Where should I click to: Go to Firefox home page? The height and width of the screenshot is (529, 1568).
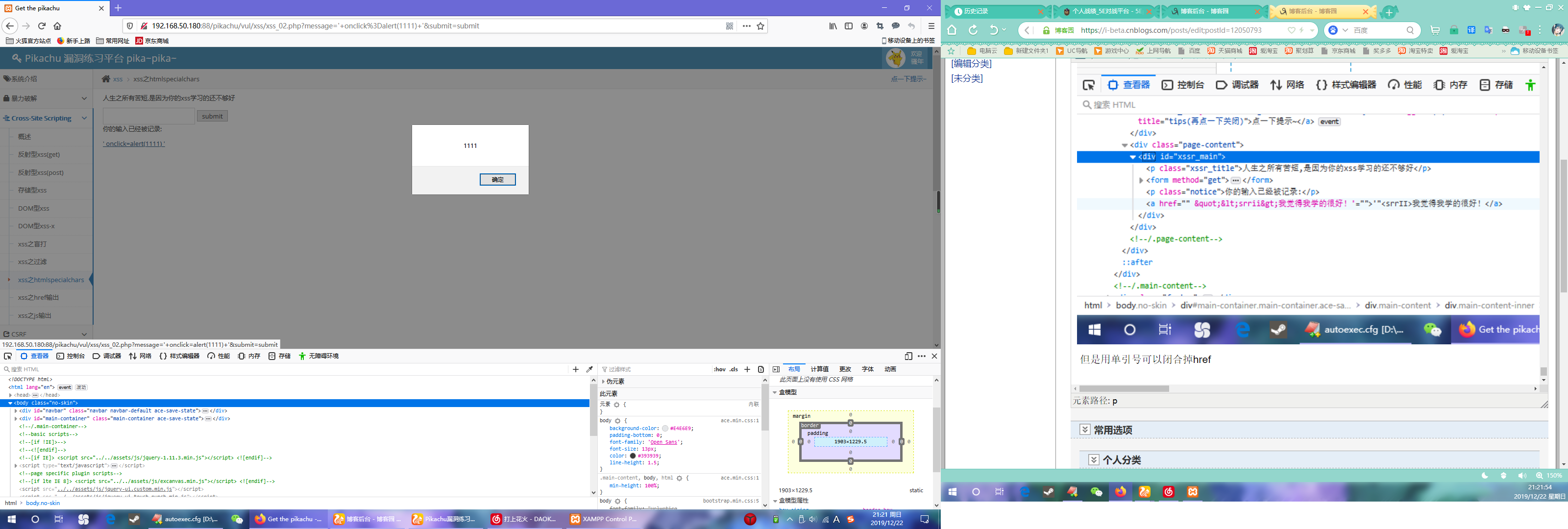click(58, 26)
